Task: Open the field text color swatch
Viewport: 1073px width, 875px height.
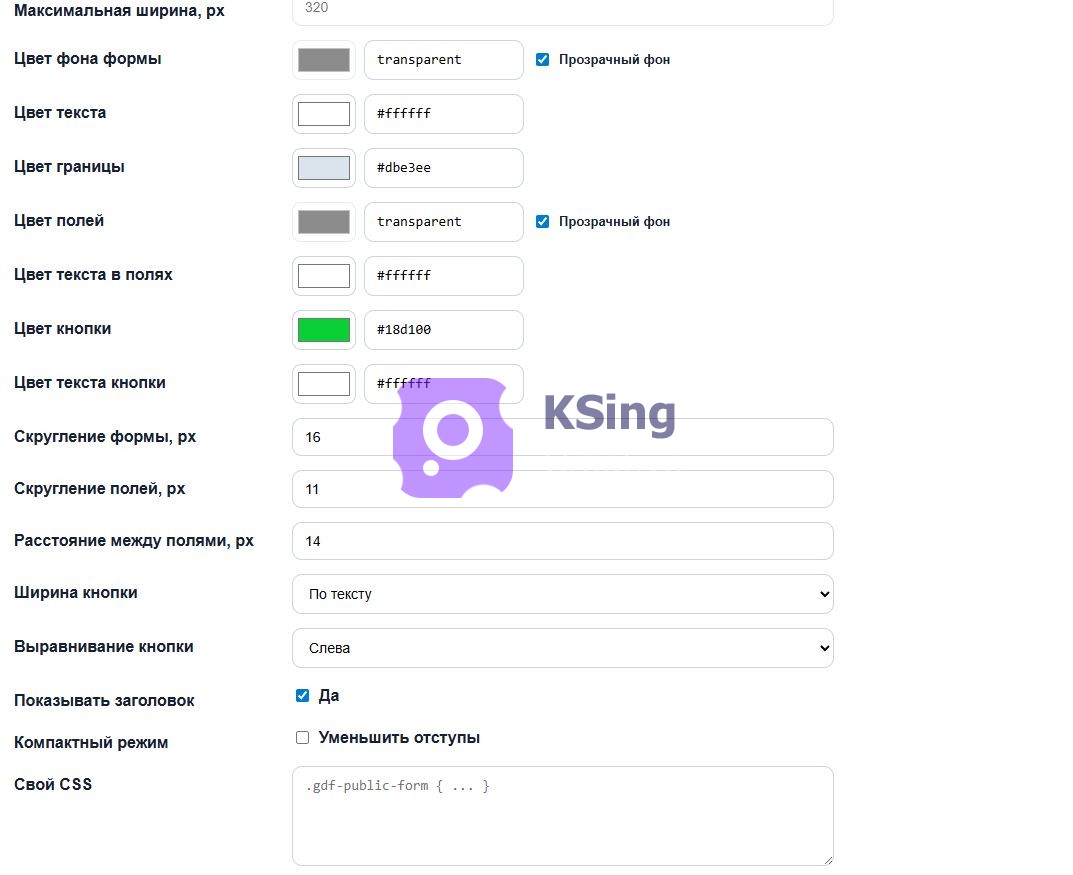Action: [324, 276]
